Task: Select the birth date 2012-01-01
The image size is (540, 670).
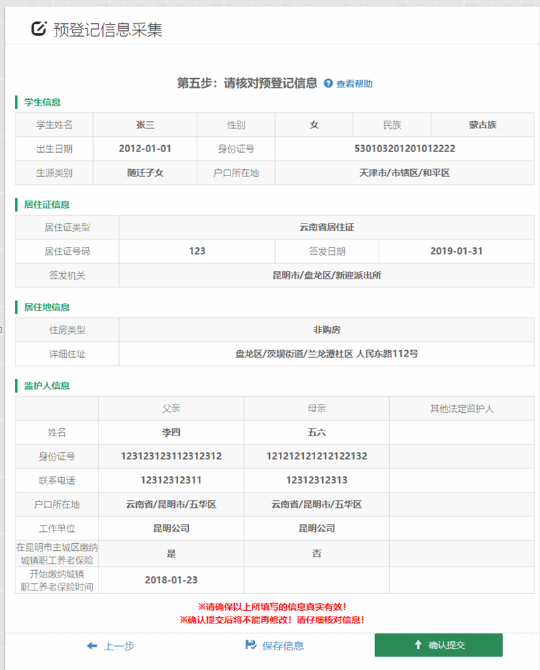Action: click(x=145, y=149)
